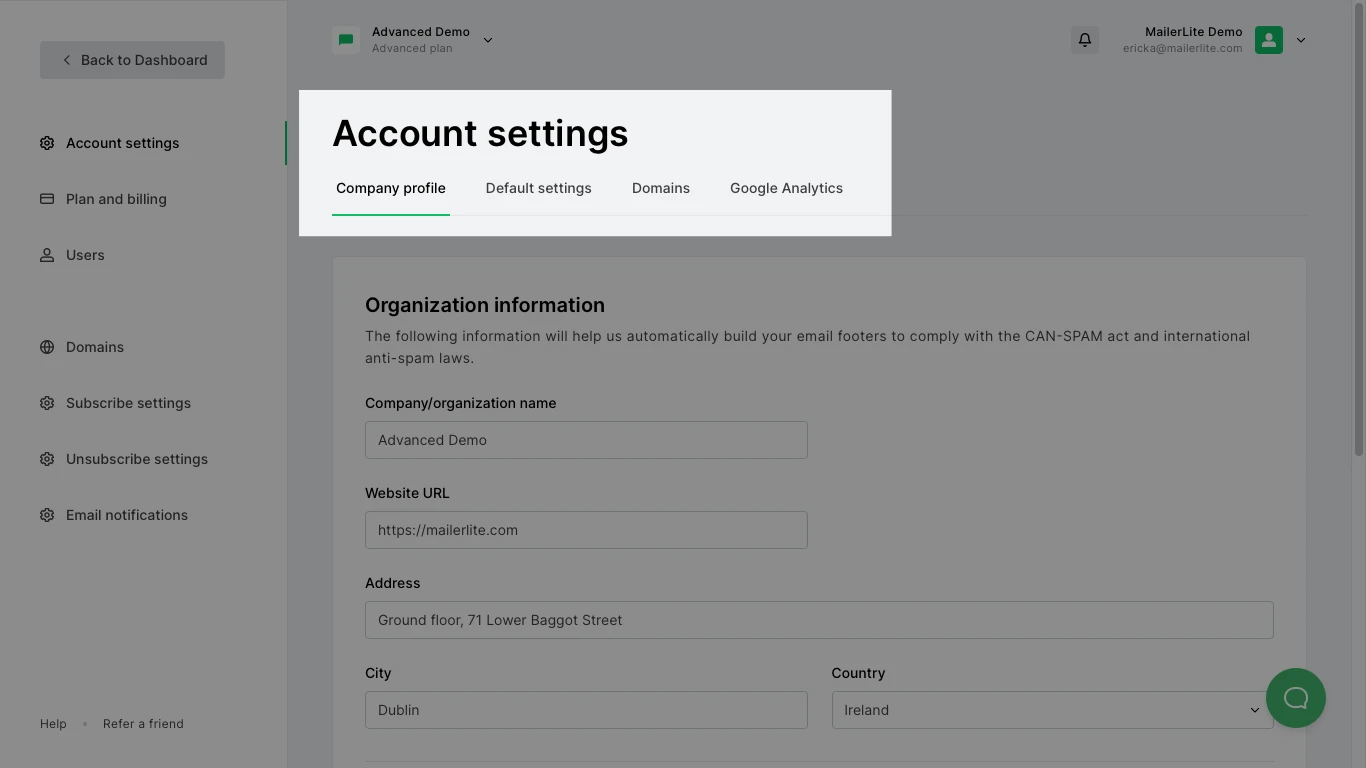Switch to the Default settings tab

point(538,188)
